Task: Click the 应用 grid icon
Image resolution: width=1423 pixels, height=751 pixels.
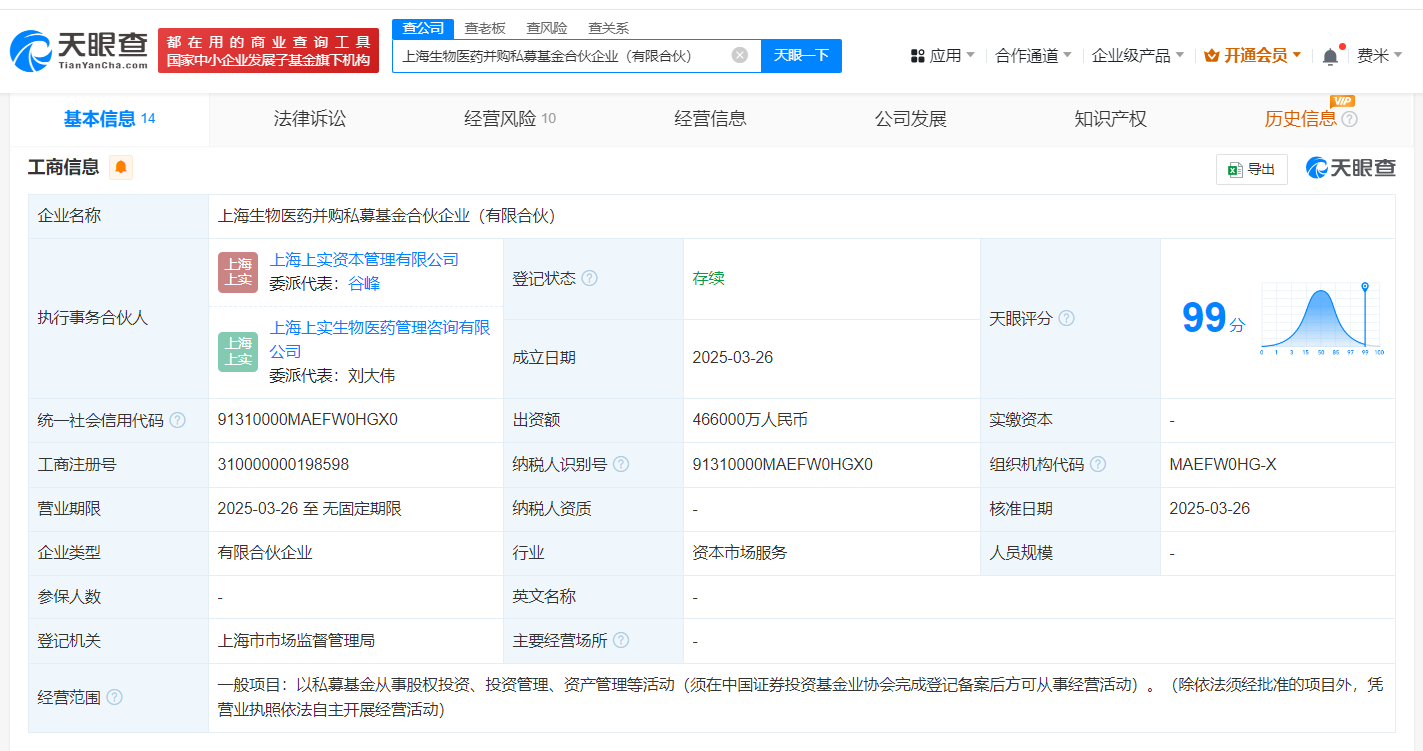Action: 917,56
